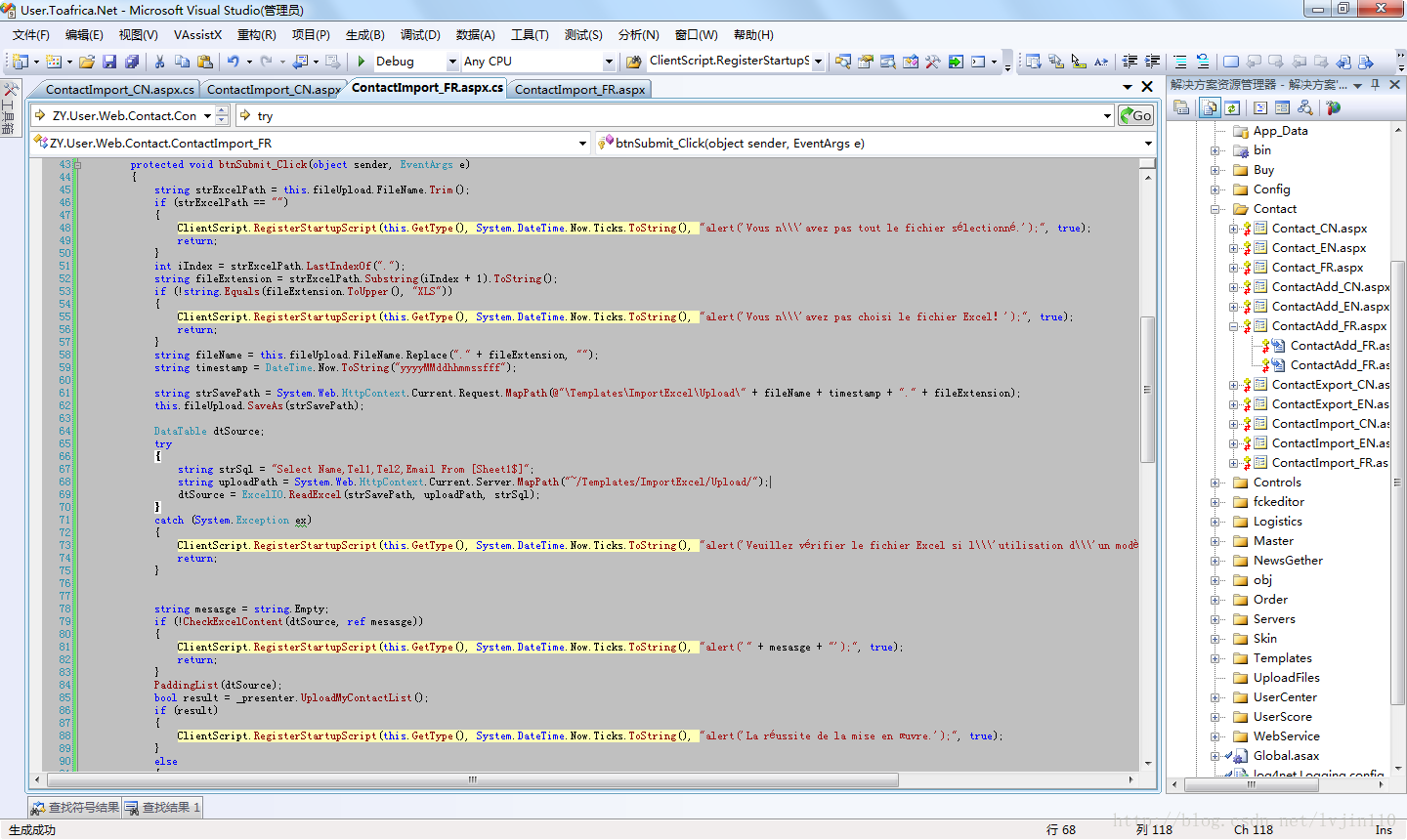Open the ZY.User.Web.Contact.Con VA dropdown

click(x=208, y=115)
